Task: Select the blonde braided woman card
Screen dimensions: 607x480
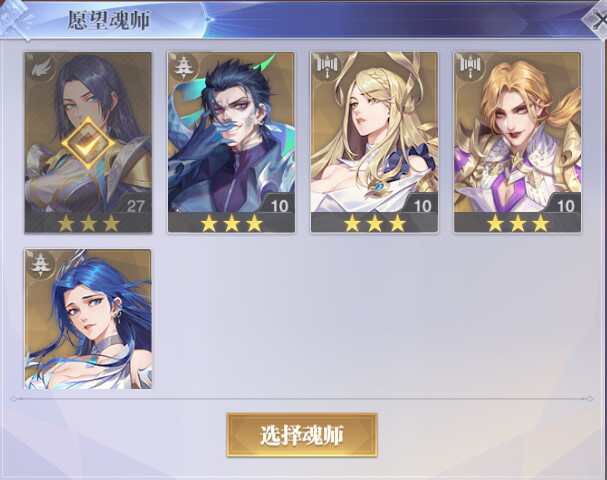Action: (374, 142)
